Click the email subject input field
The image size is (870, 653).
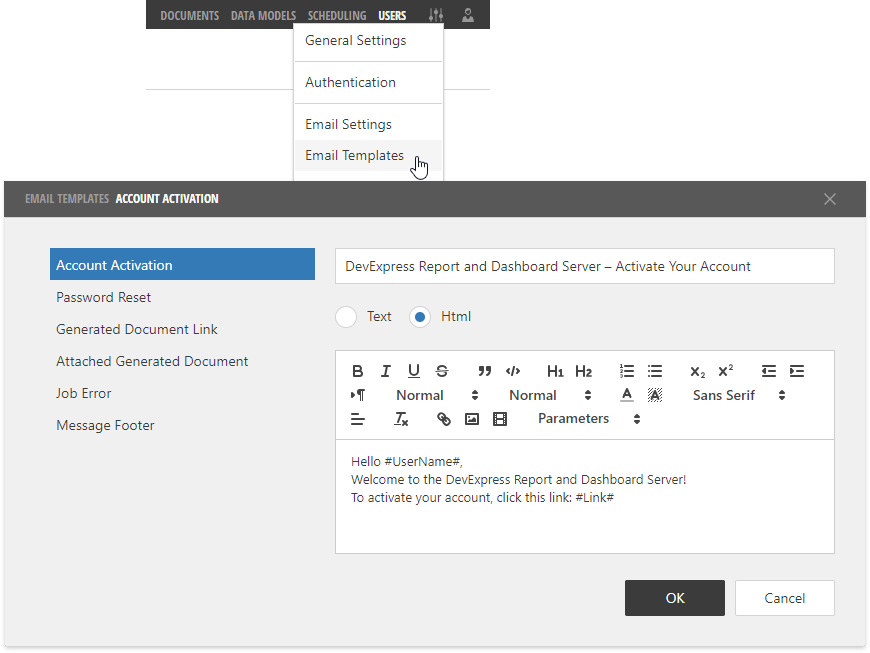tap(585, 266)
